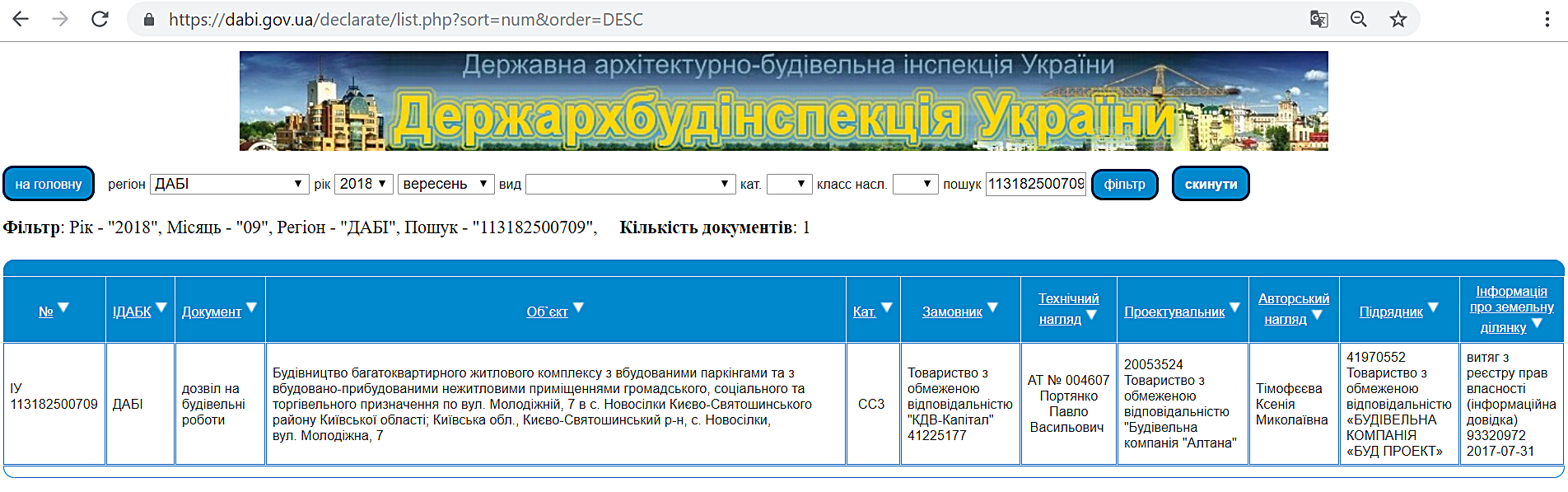Sort by the ІДАБК column header link
Screen dimensions: 1568x492
[132, 312]
